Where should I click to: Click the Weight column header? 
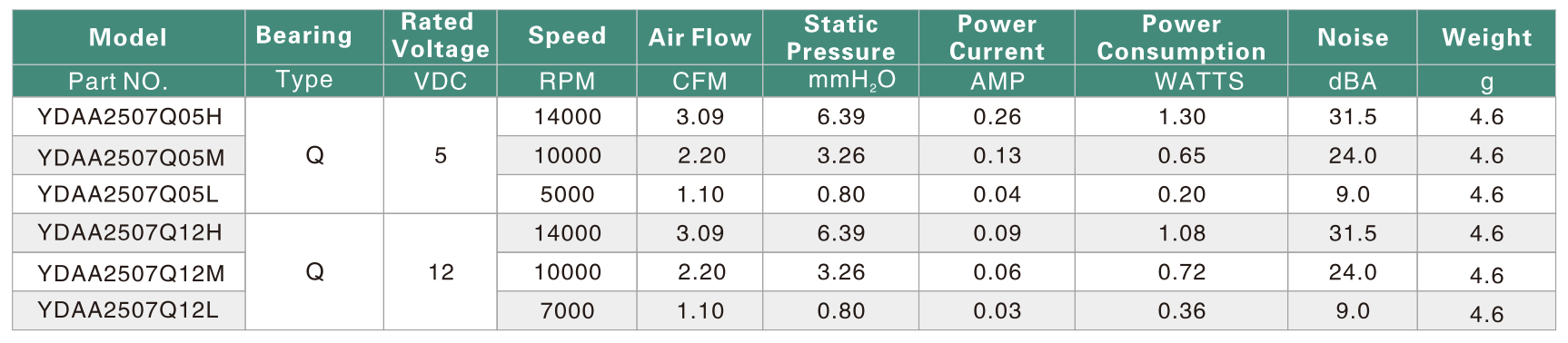pyautogui.click(x=1487, y=37)
